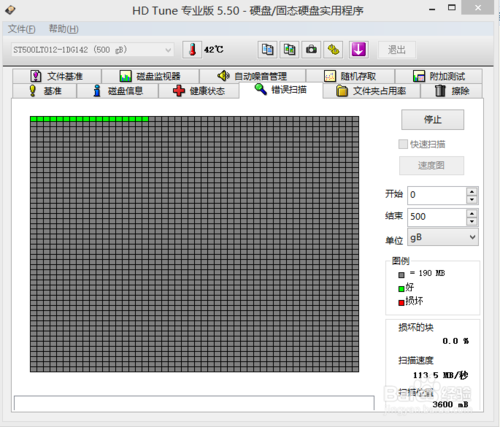Open the 健康状态 tab with red cross
This screenshot has width=500, height=427.
pos(199,91)
